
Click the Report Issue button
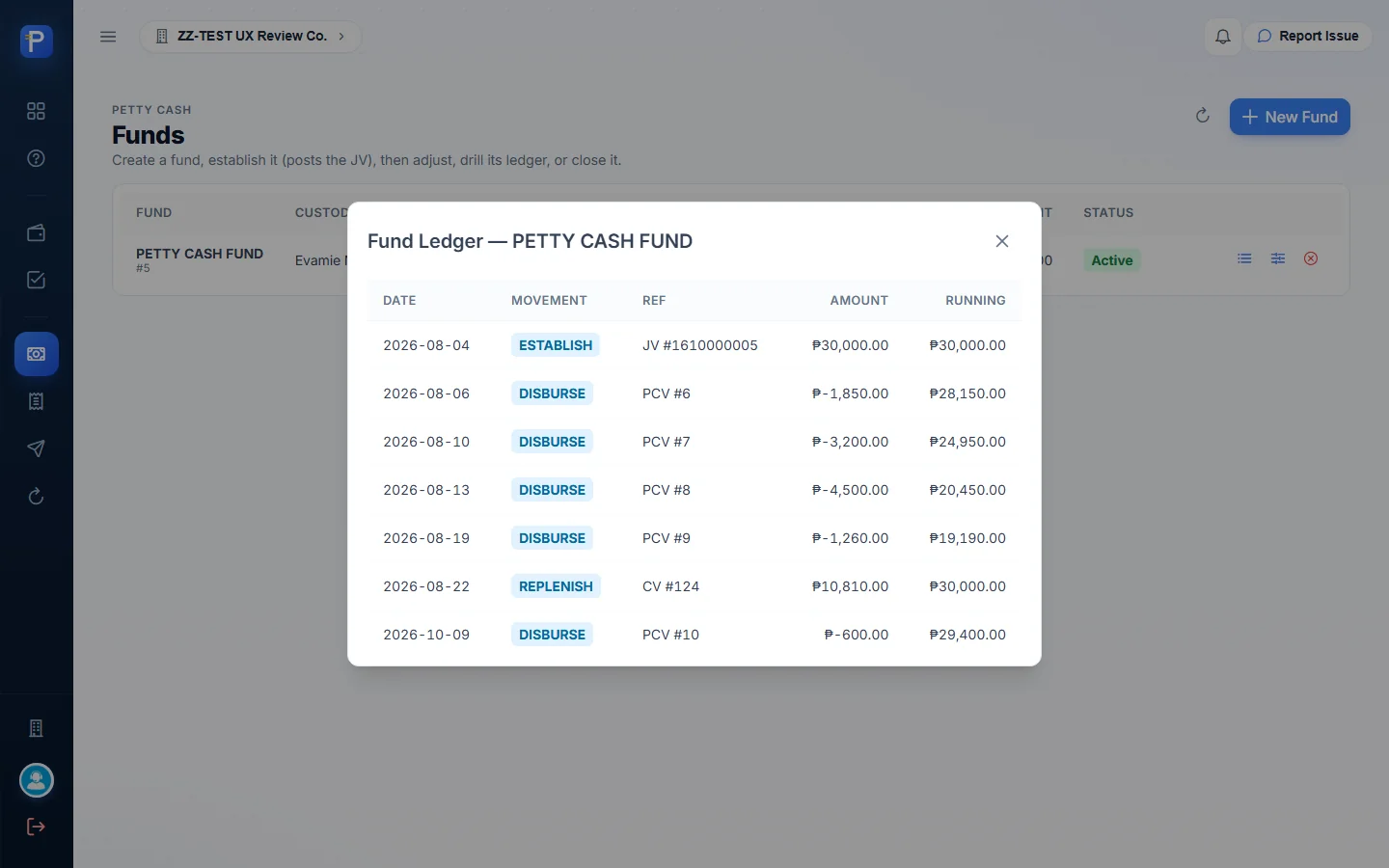1308,37
